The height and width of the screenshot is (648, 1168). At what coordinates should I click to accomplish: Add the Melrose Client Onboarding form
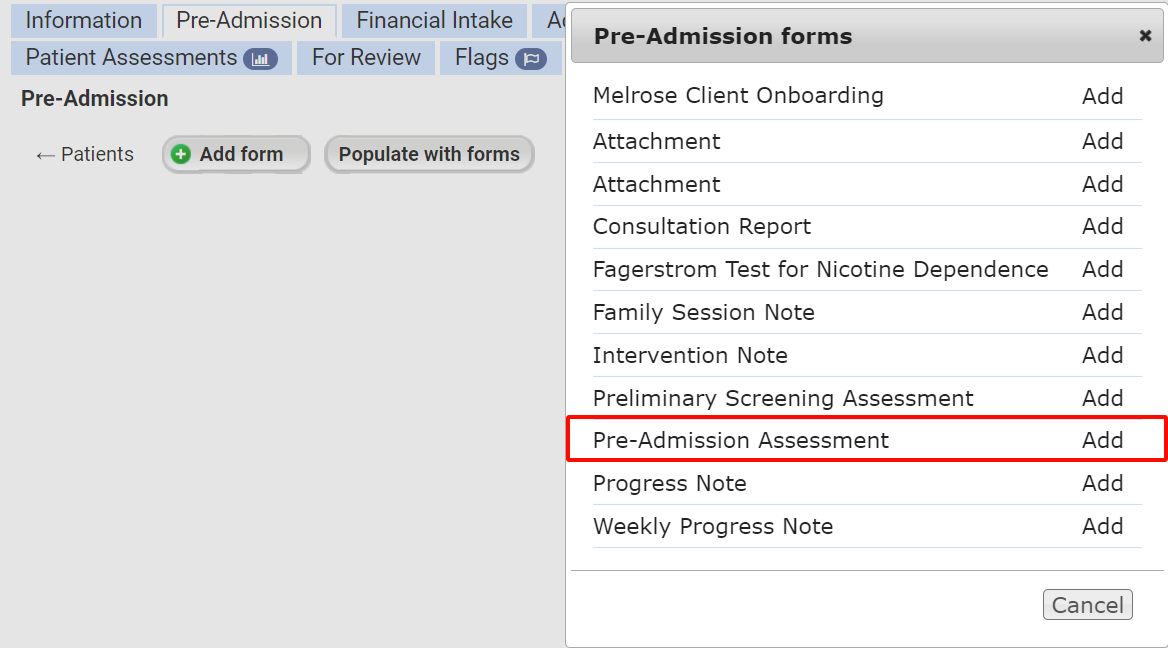click(x=1103, y=96)
